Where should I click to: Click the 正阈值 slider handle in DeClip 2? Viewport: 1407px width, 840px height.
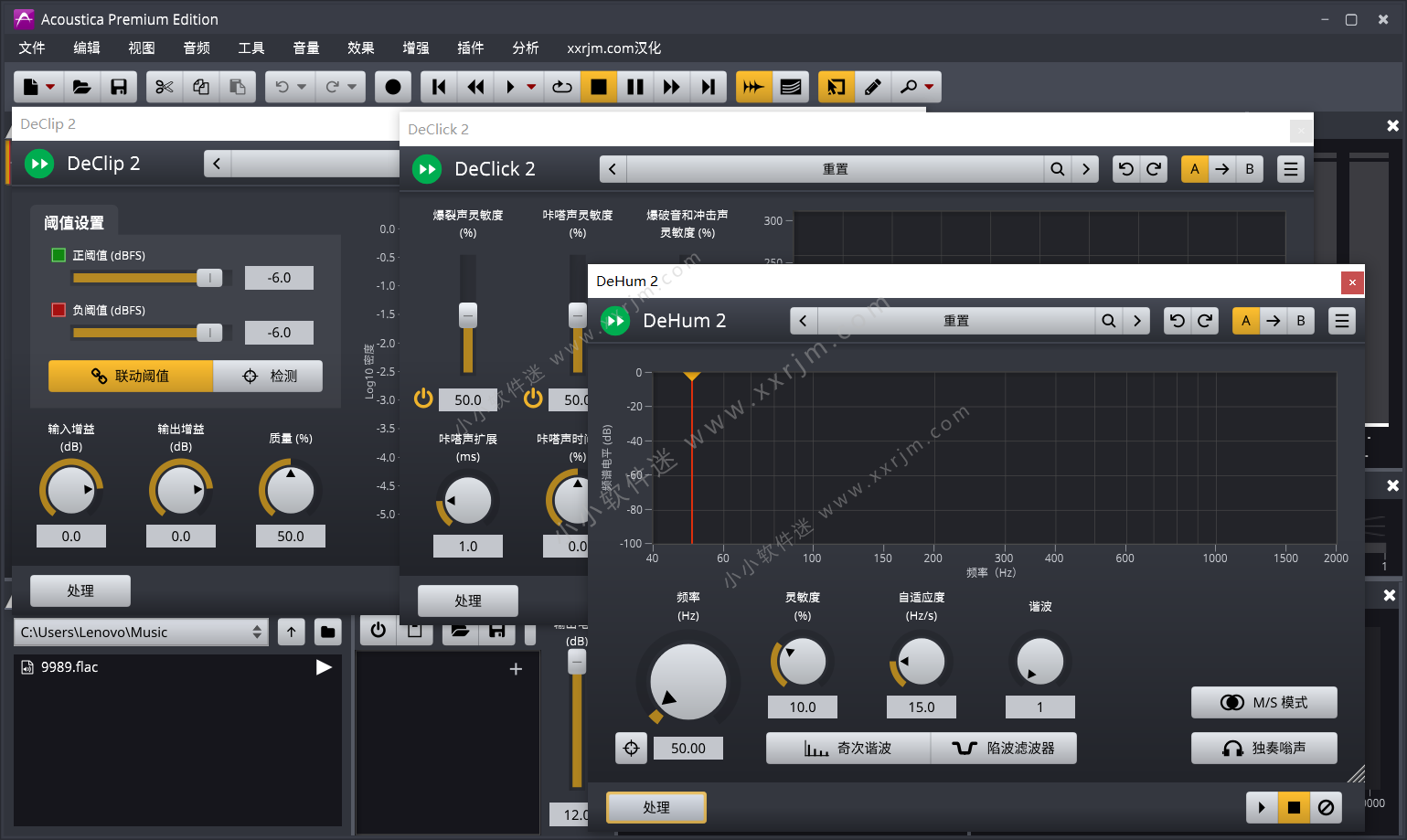(x=209, y=278)
